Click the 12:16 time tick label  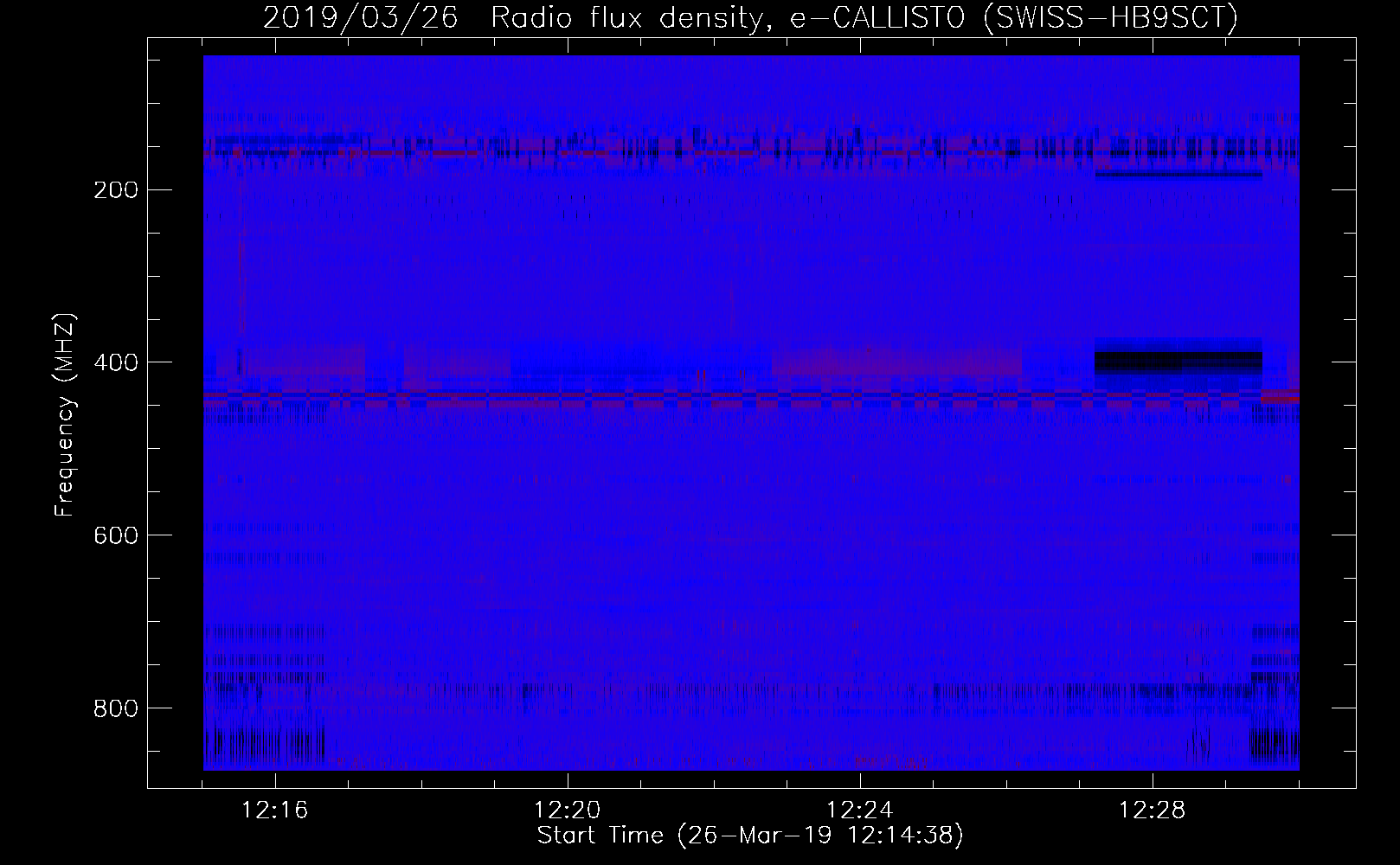pos(275,811)
